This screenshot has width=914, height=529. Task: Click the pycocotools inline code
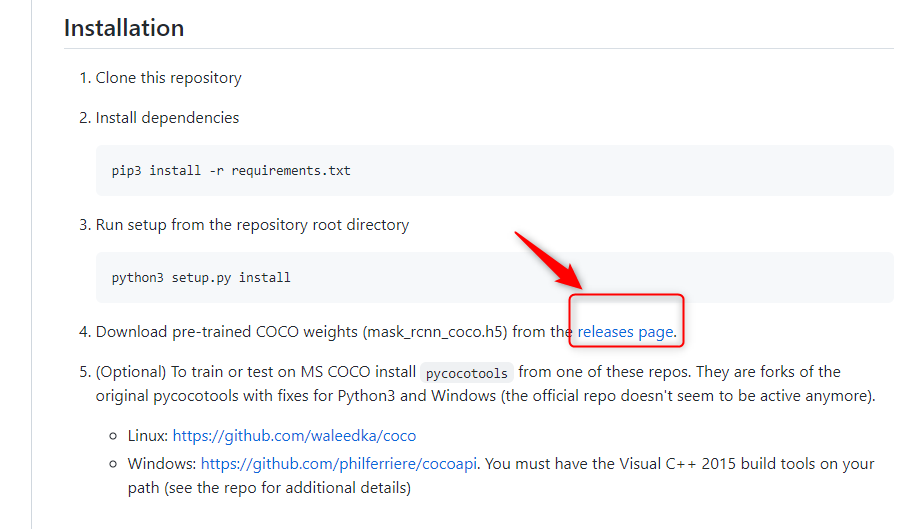pos(466,373)
